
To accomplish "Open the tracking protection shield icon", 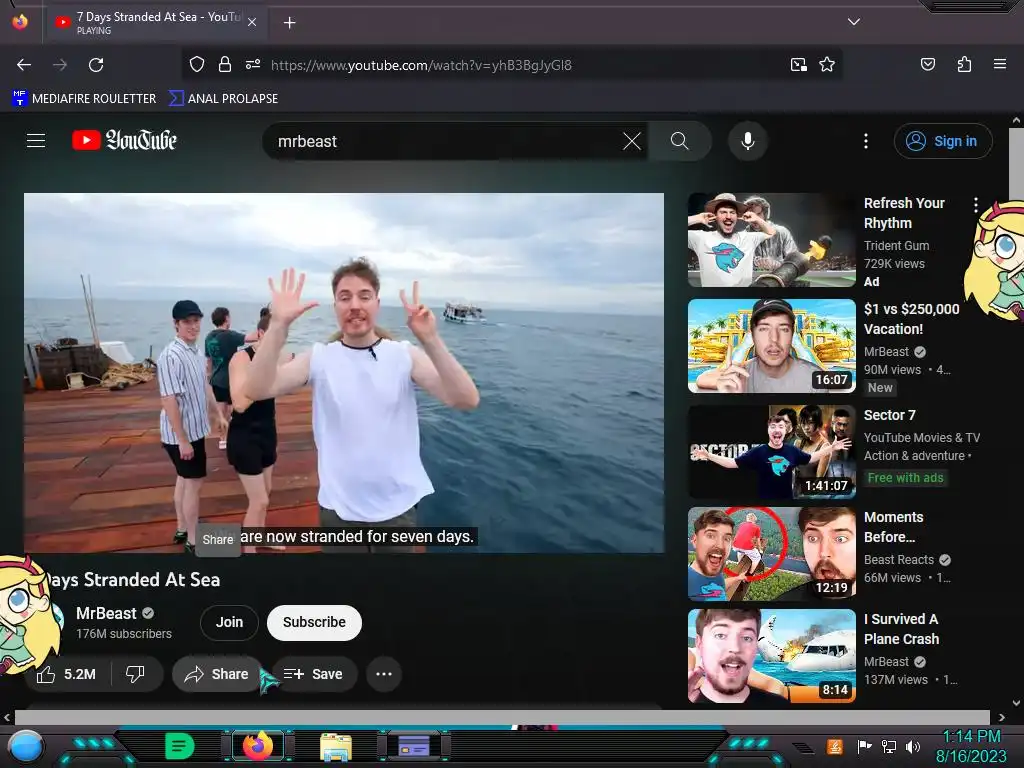I will pyautogui.click(x=197, y=65).
